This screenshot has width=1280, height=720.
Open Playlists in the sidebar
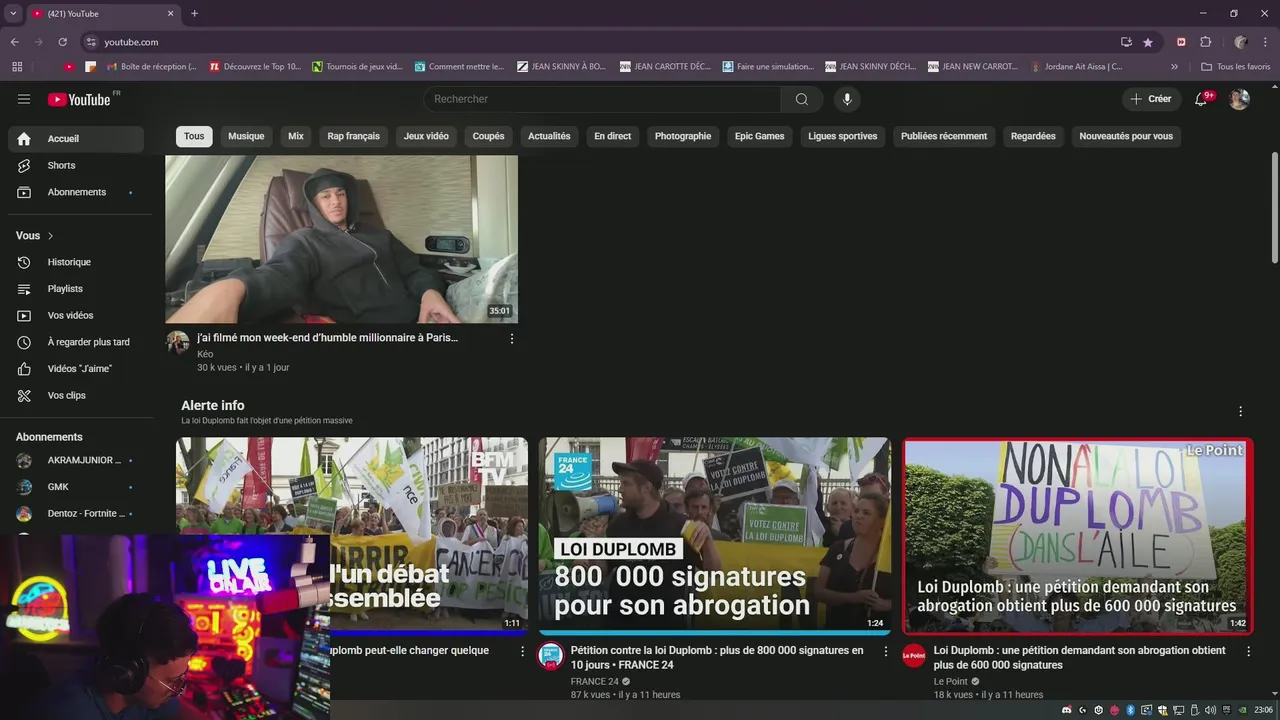click(x=76, y=289)
